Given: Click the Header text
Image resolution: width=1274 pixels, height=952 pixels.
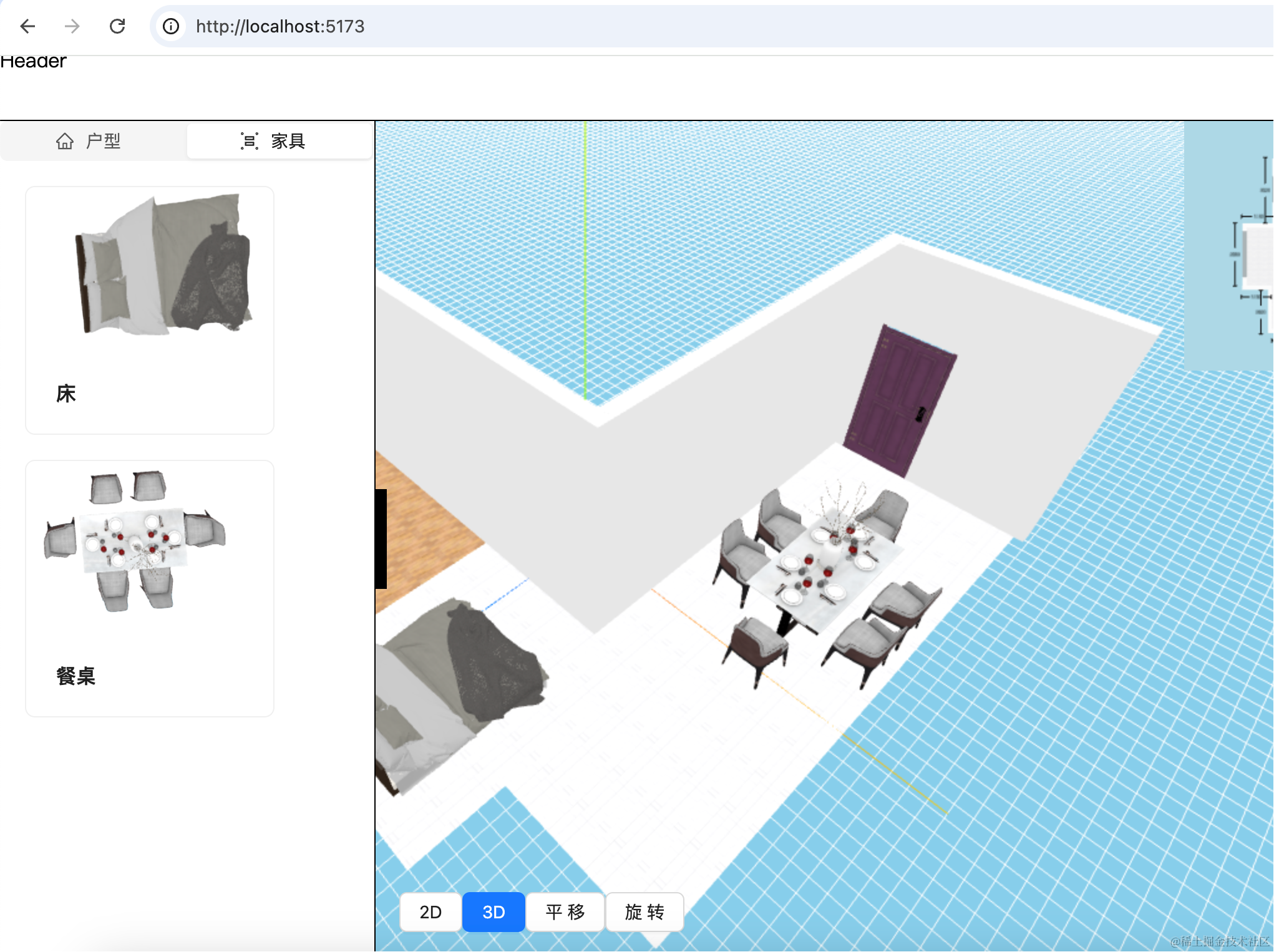Looking at the screenshot, I should point(33,61).
